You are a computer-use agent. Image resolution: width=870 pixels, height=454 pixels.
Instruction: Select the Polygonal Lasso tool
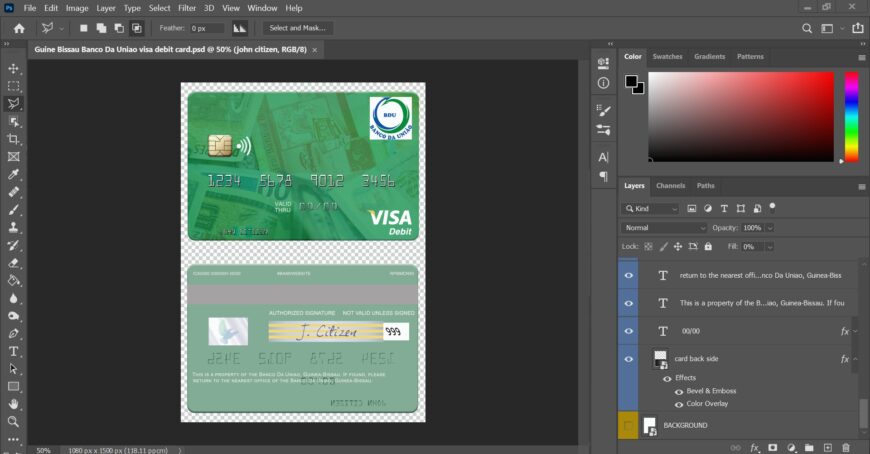coord(13,104)
